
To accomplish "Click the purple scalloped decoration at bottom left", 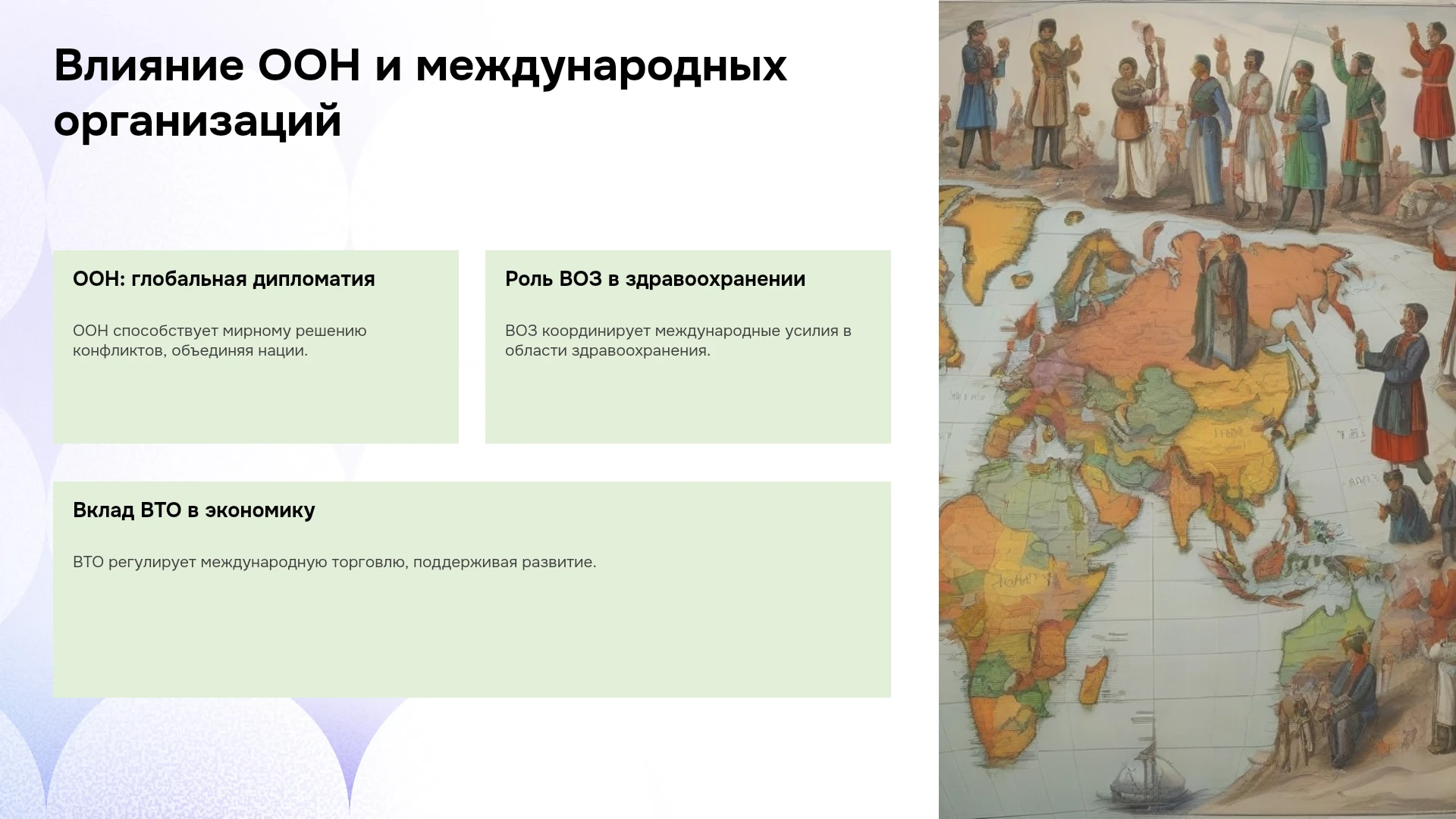I will (190, 758).
